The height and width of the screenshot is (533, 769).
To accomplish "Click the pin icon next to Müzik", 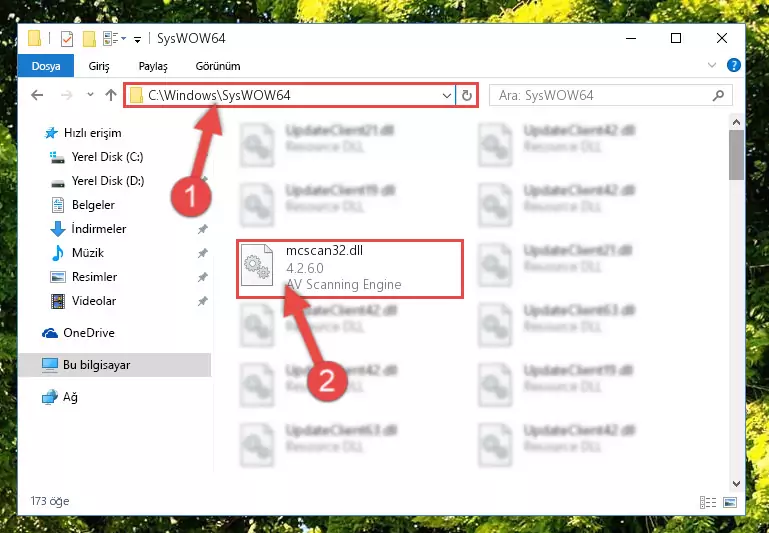I will click(202, 253).
